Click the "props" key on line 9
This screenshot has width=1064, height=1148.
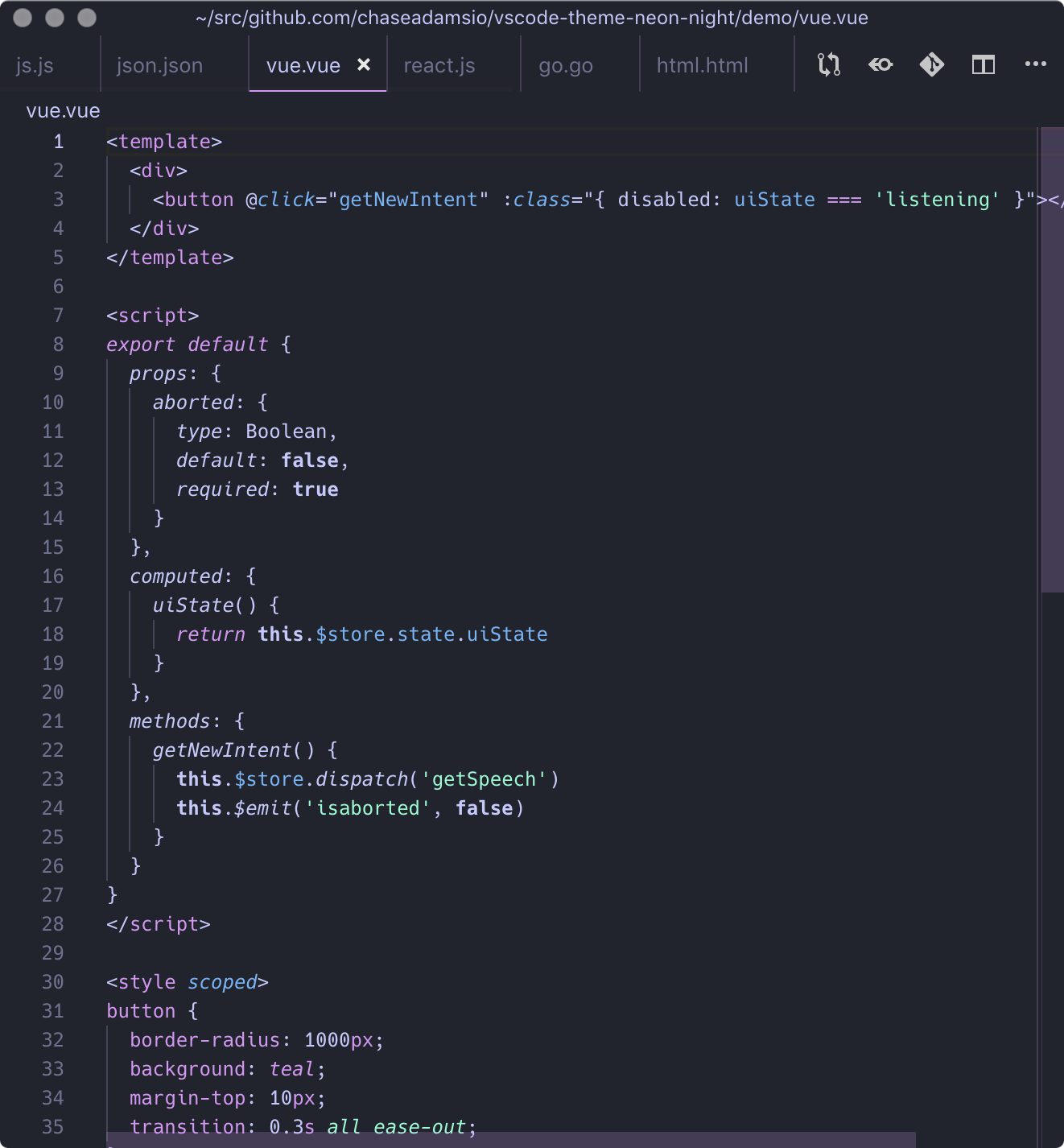click(x=159, y=374)
